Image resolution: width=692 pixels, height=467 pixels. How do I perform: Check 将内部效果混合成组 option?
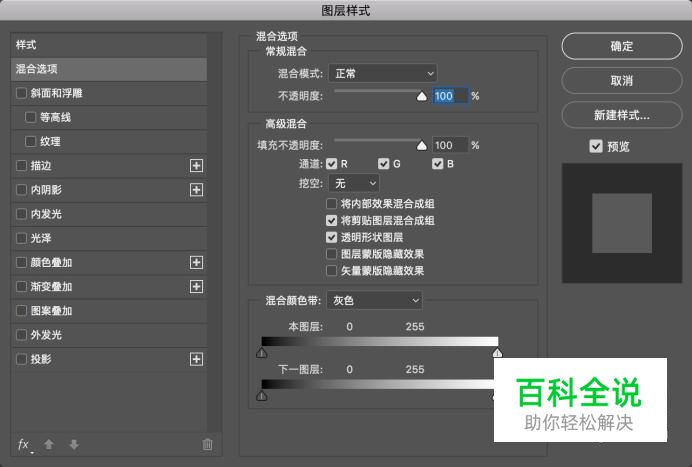(x=331, y=204)
